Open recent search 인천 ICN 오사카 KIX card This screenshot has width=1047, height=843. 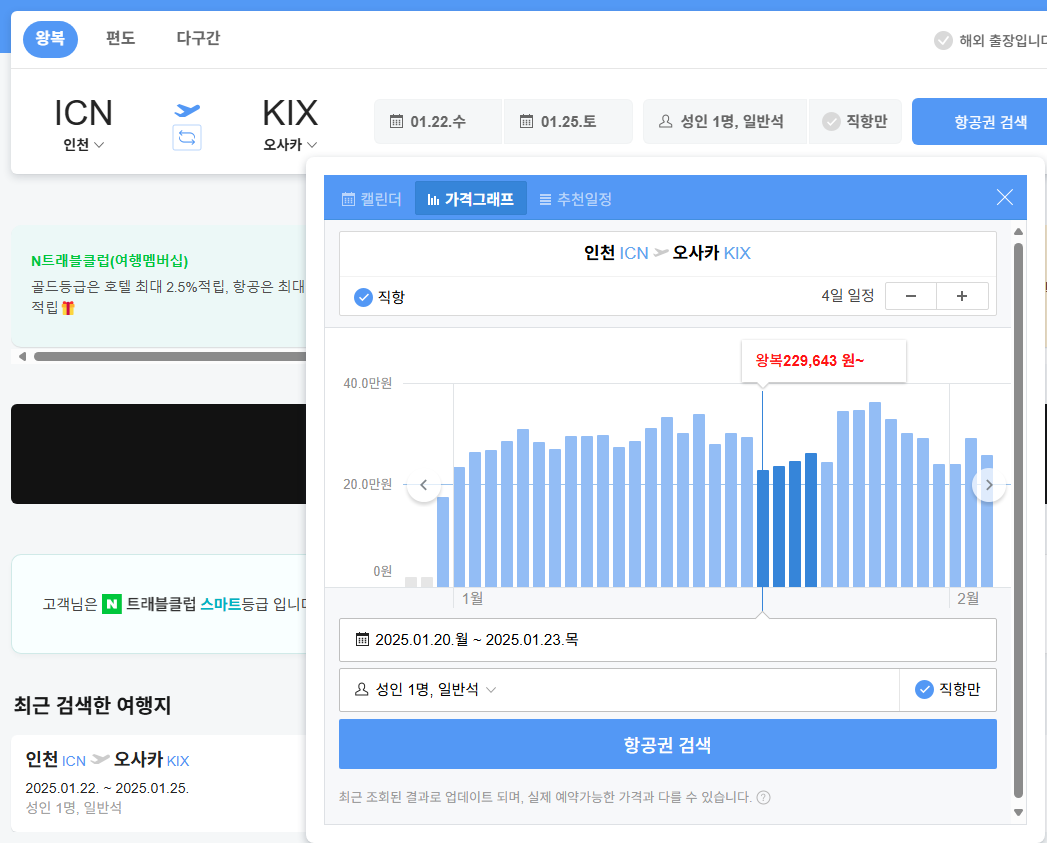[158, 783]
